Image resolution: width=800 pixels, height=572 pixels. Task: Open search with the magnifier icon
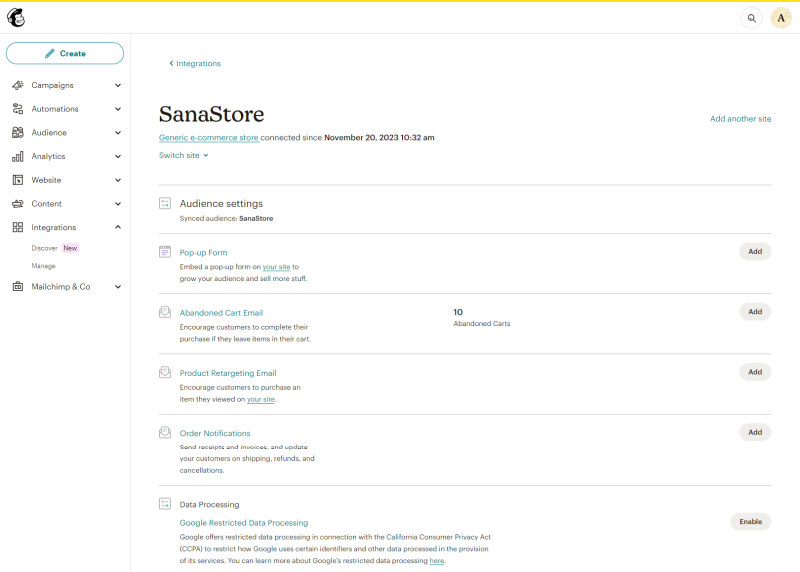point(752,18)
